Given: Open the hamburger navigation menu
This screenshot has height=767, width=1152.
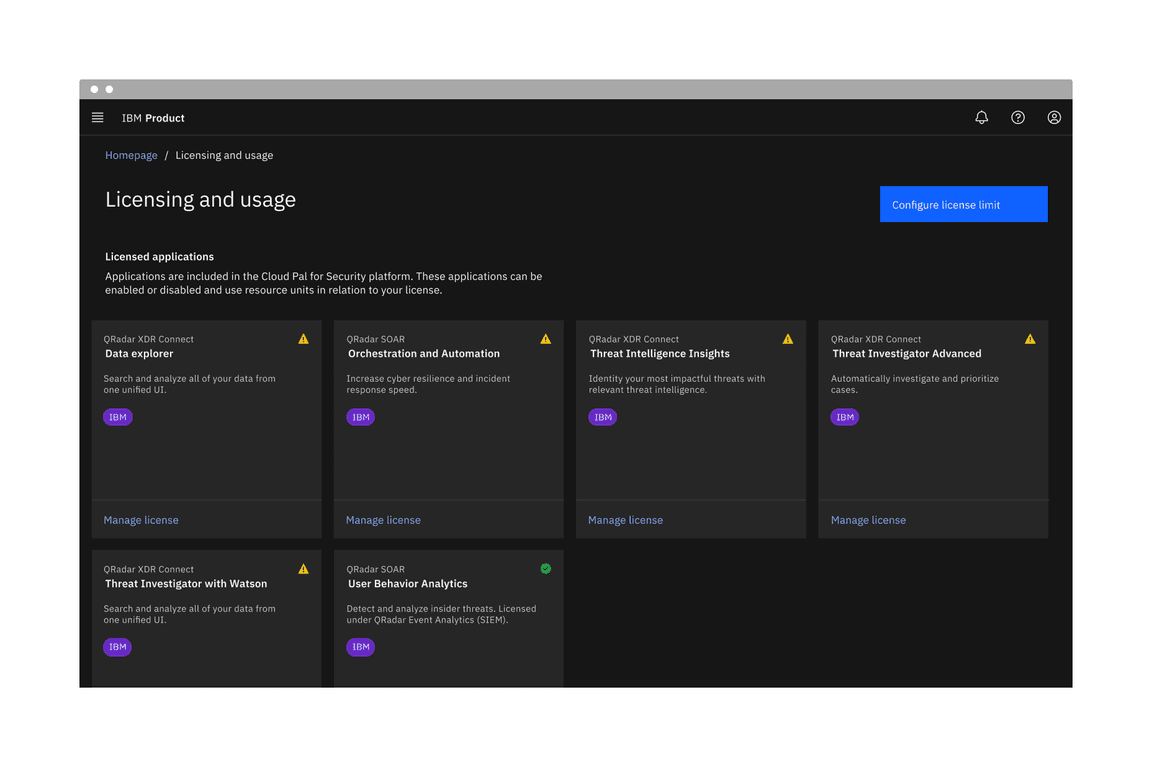Looking at the screenshot, I should coord(97,118).
